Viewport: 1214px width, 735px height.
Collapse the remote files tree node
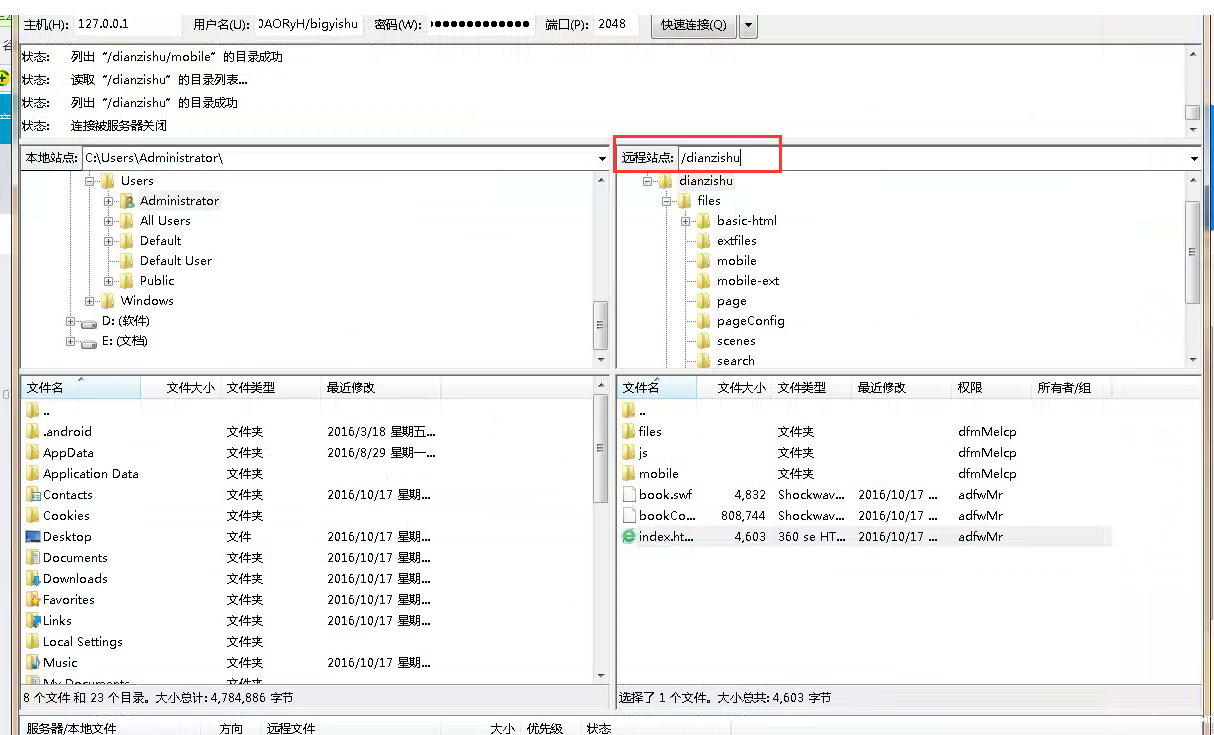pyautogui.click(x=667, y=201)
